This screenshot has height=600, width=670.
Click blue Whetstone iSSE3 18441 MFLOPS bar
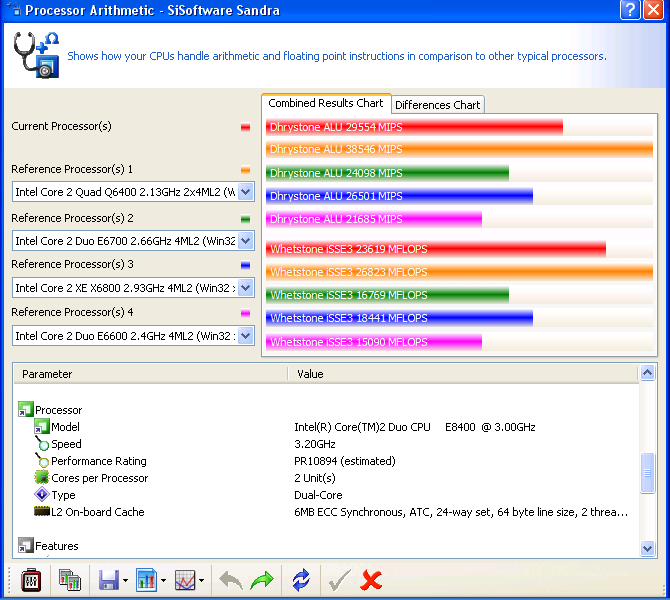pyautogui.click(x=399, y=318)
